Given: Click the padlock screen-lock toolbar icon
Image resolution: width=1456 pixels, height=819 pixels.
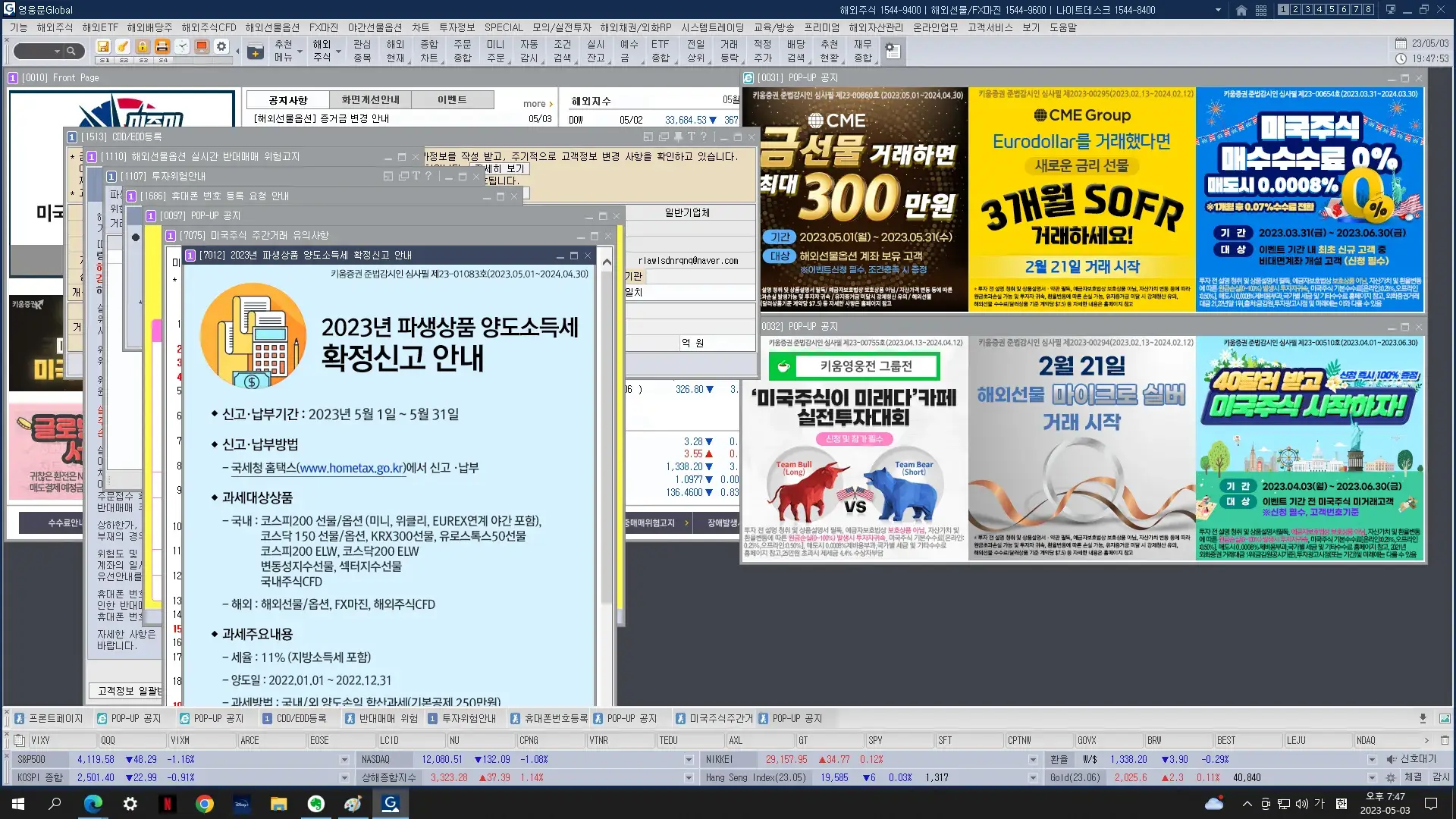Looking at the screenshot, I should pyautogui.click(x=143, y=46).
